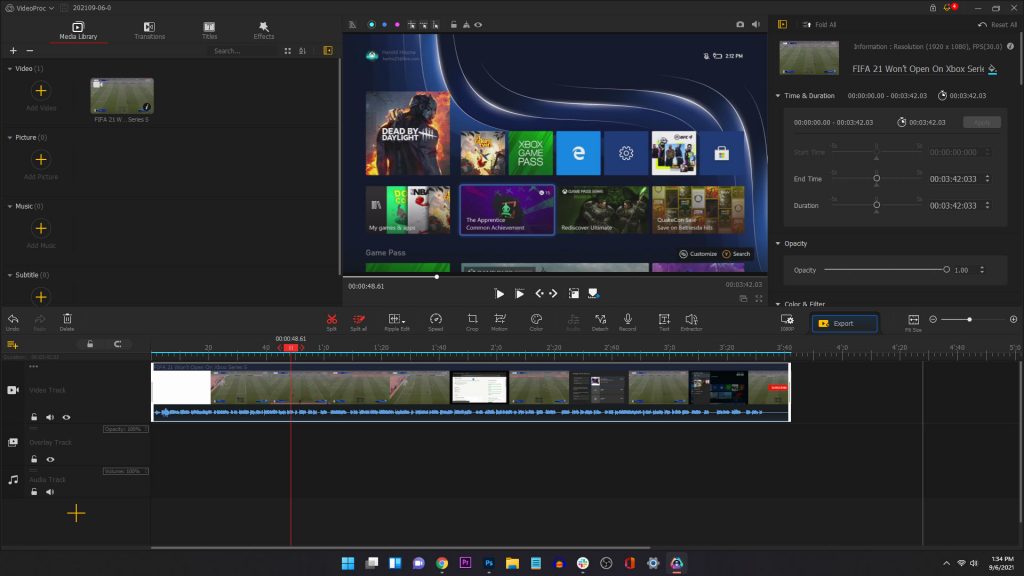Play the preview video
The height and width of the screenshot is (576, 1024).
(499, 294)
